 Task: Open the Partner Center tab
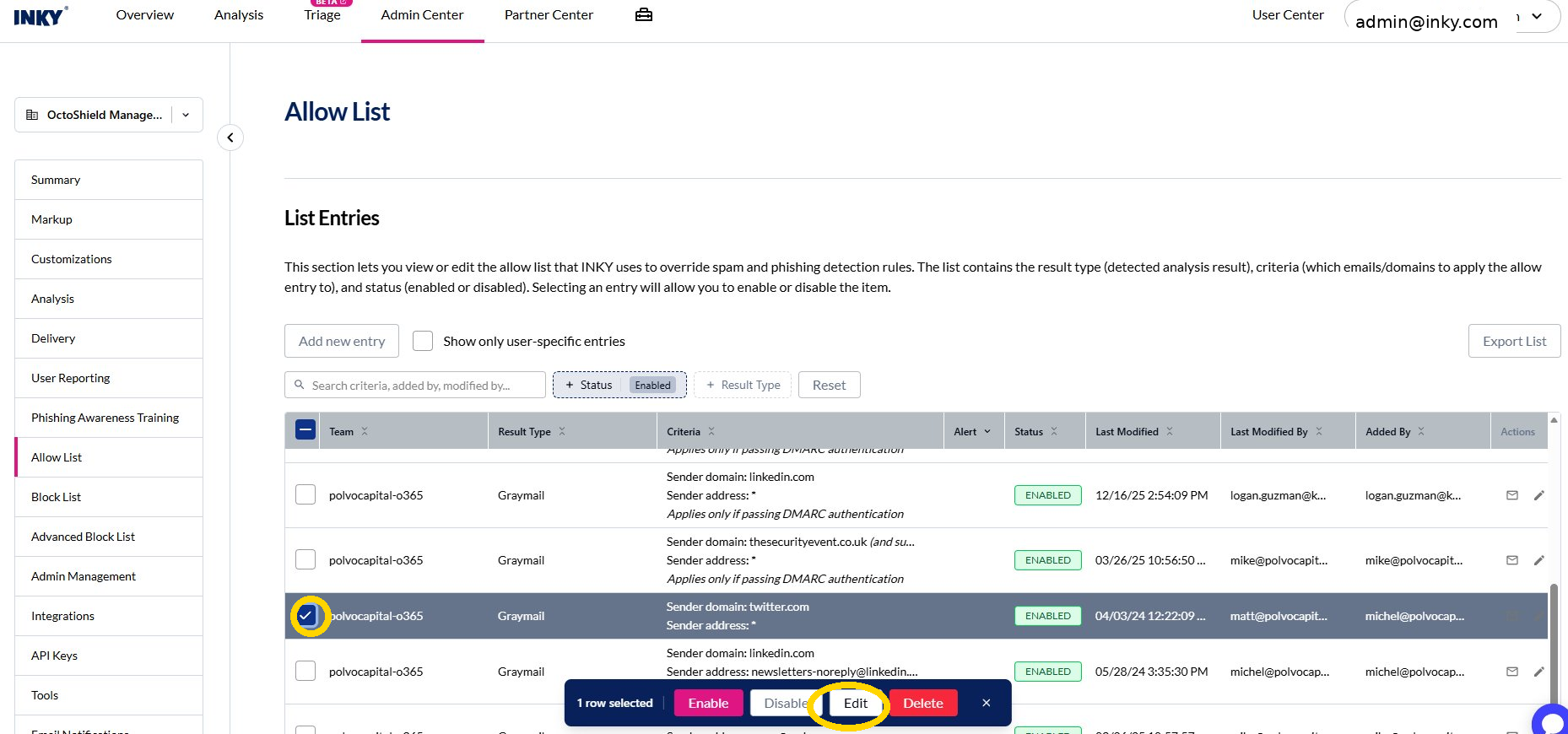pos(549,14)
